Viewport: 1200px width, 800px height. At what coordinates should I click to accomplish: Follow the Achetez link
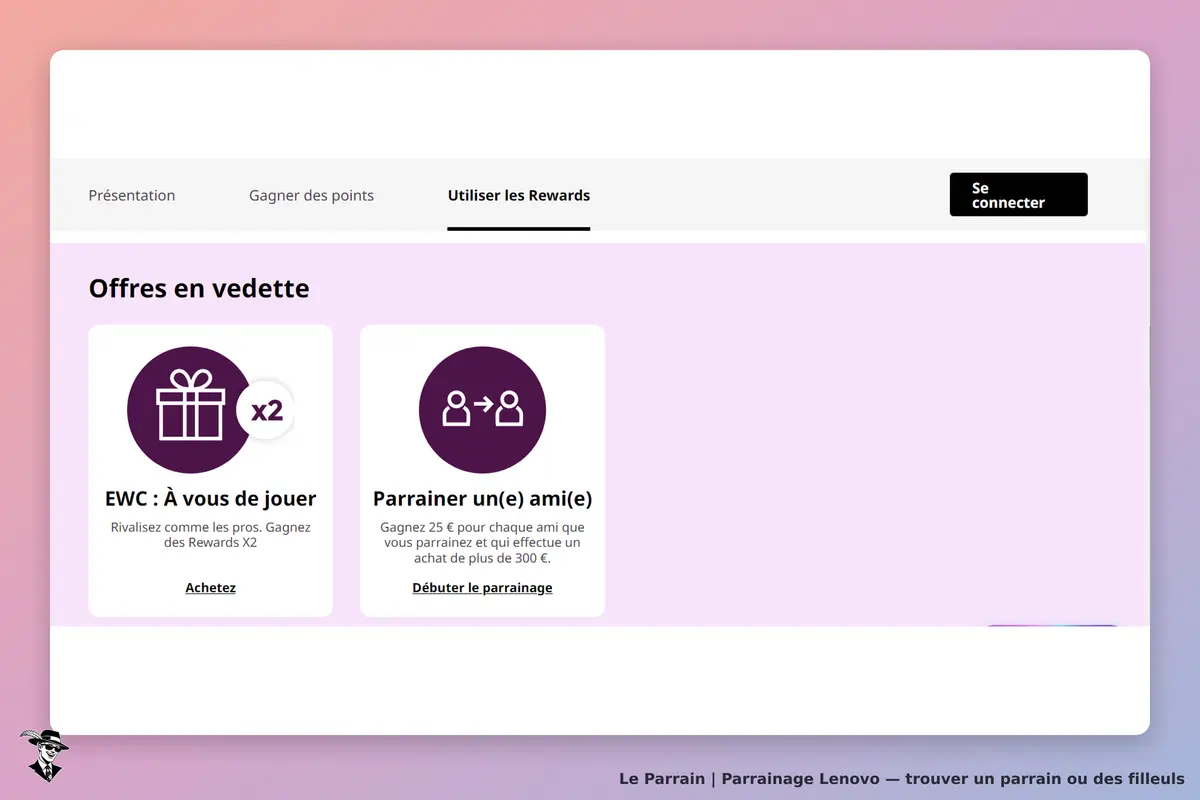(210, 588)
